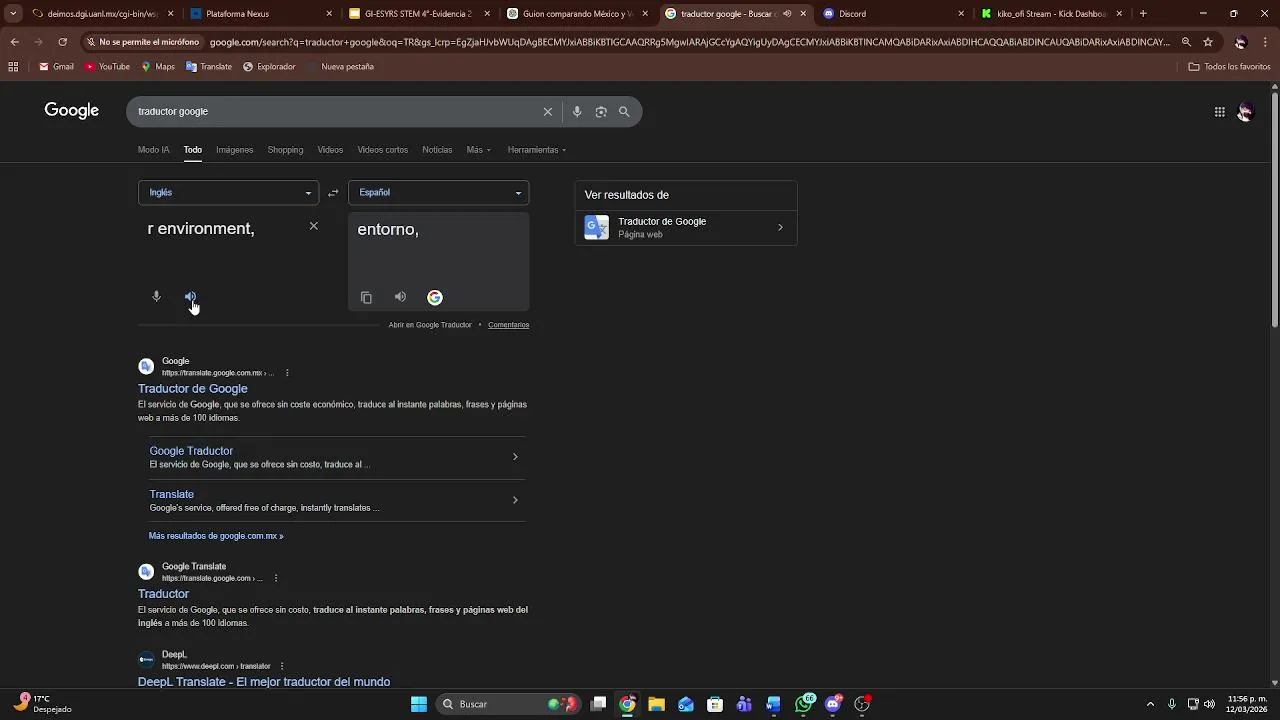Clear the Google search box
Screen dimensions: 1280x720
click(547, 112)
